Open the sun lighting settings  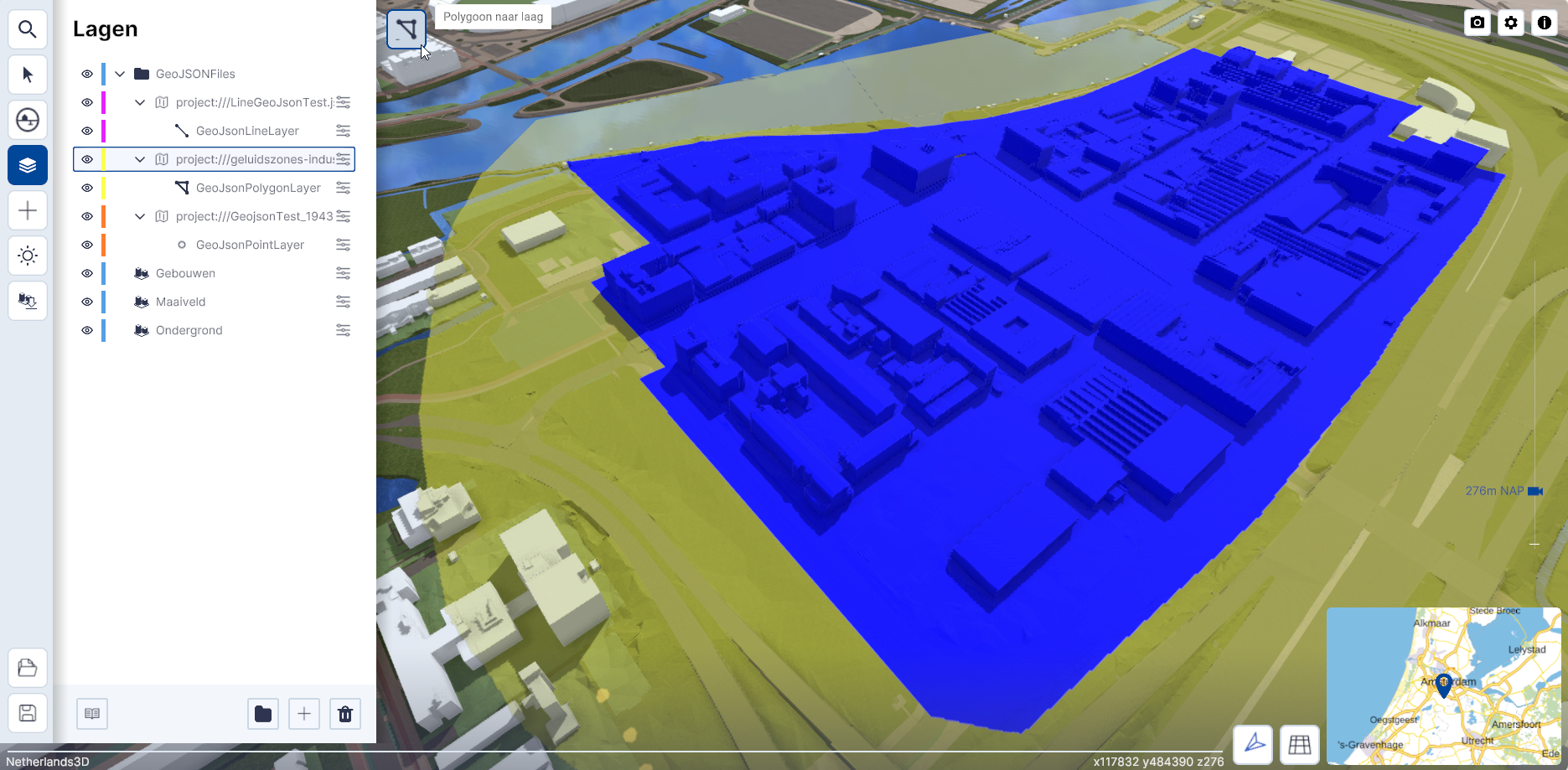click(28, 256)
